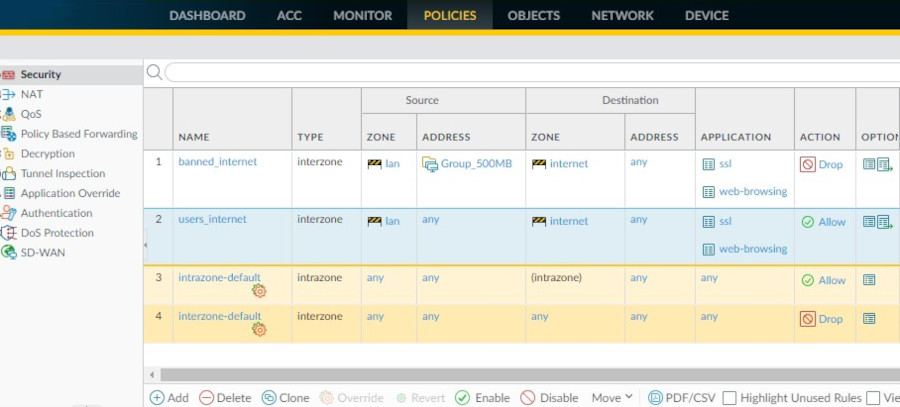The image size is (900, 407).
Task: Click ssl application in banned_internet rule
Action: (726, 165)
